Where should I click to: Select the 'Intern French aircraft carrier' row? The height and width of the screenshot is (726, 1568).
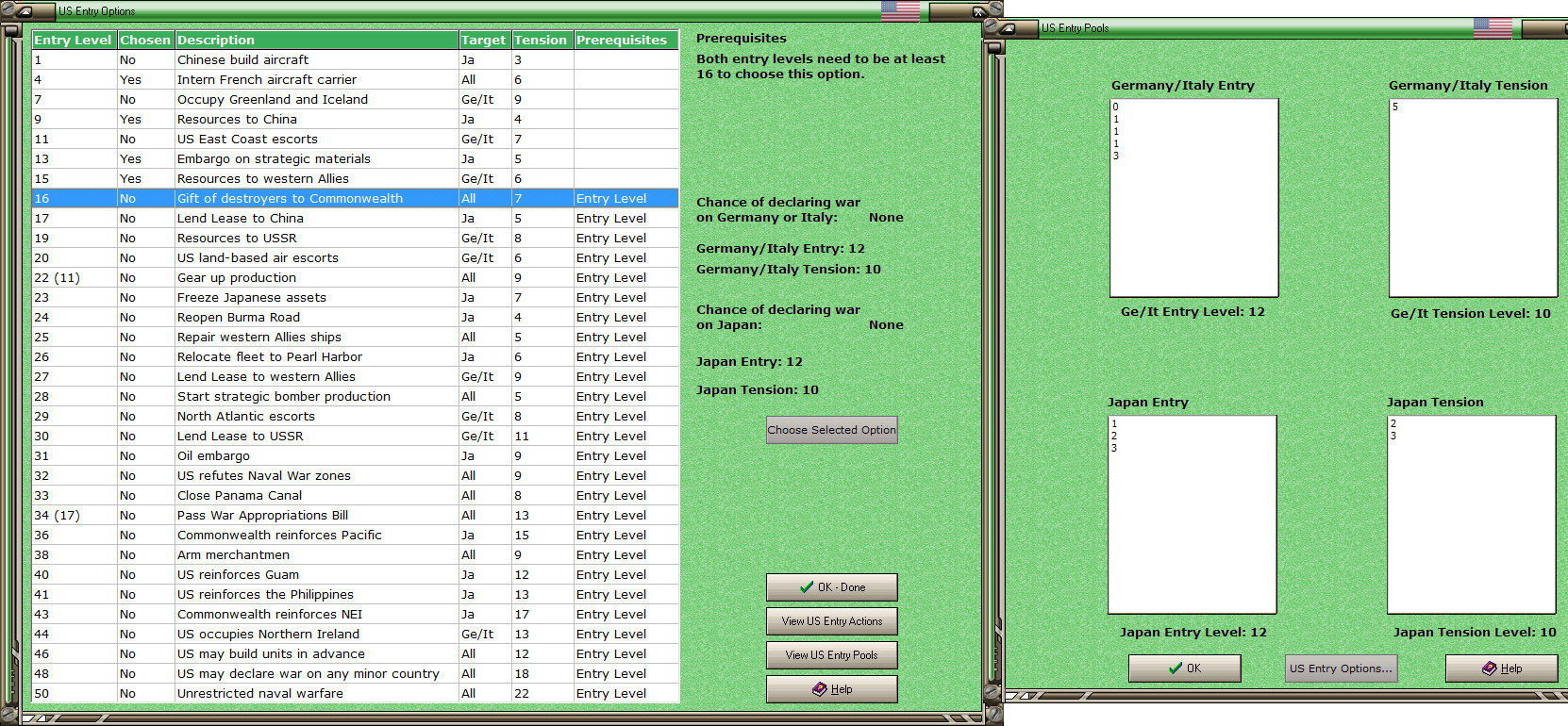[355, 79]
